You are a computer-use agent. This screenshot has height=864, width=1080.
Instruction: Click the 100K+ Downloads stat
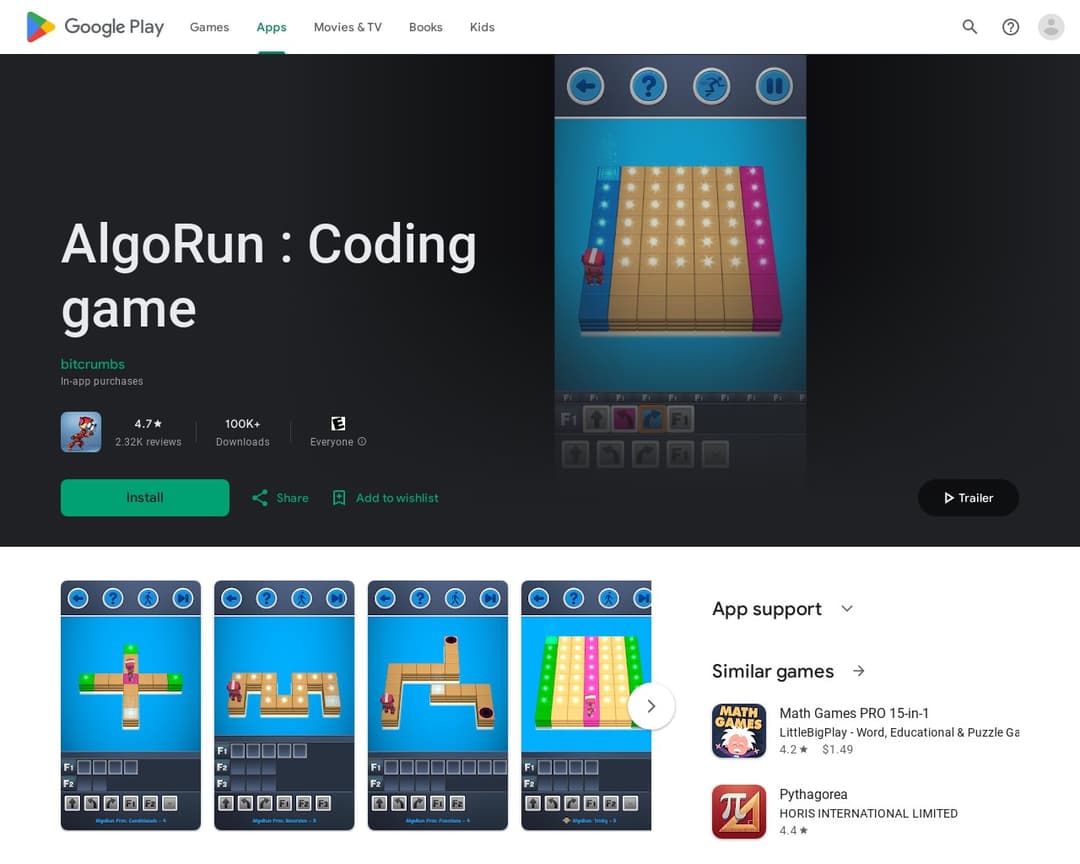(242, 432)
